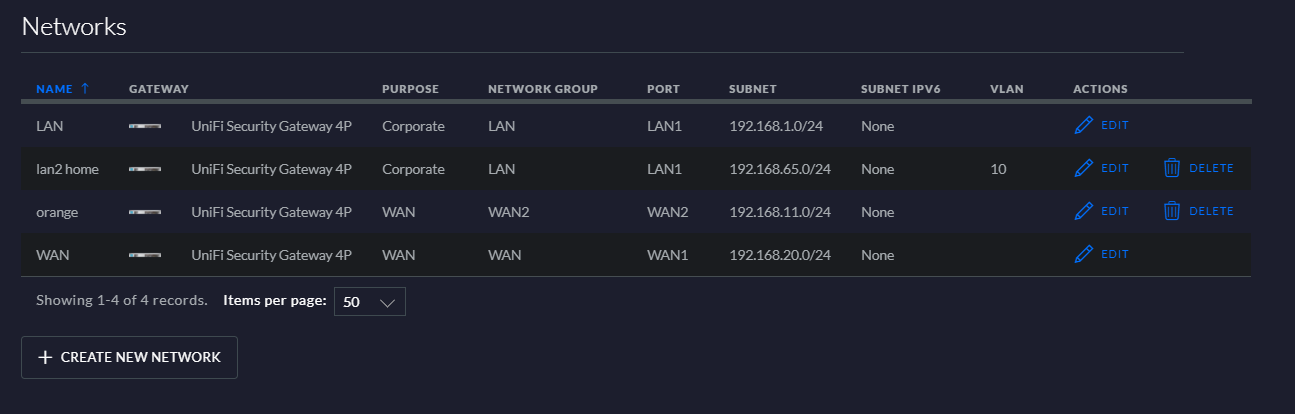Click the pencil icon for lan2 home
The height and width of the screenshot is (414, 1295).
tap(1083, 169)
